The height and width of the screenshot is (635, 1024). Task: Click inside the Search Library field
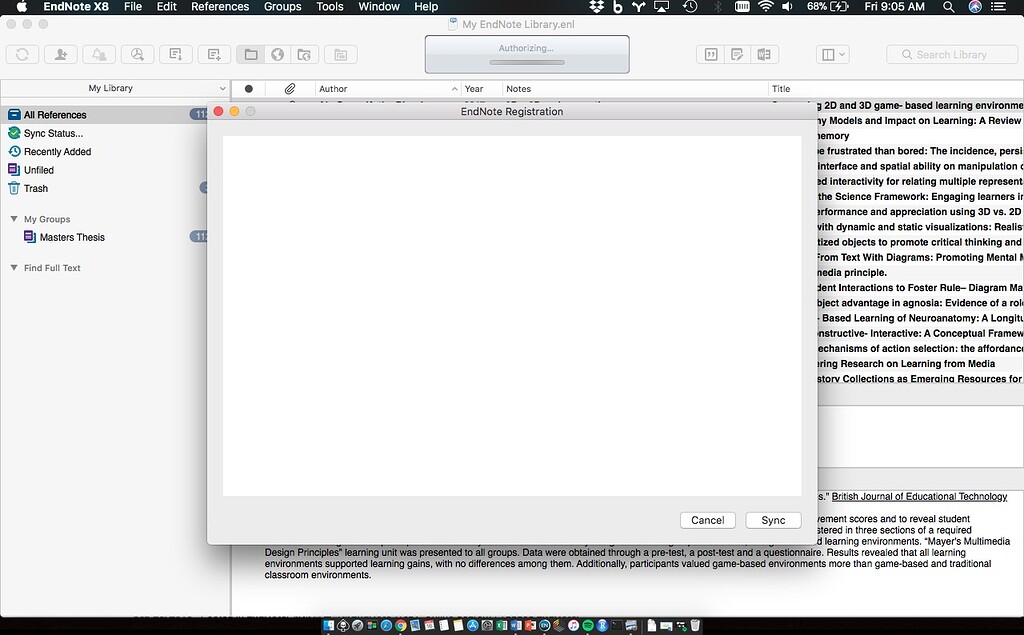[951, 54]
